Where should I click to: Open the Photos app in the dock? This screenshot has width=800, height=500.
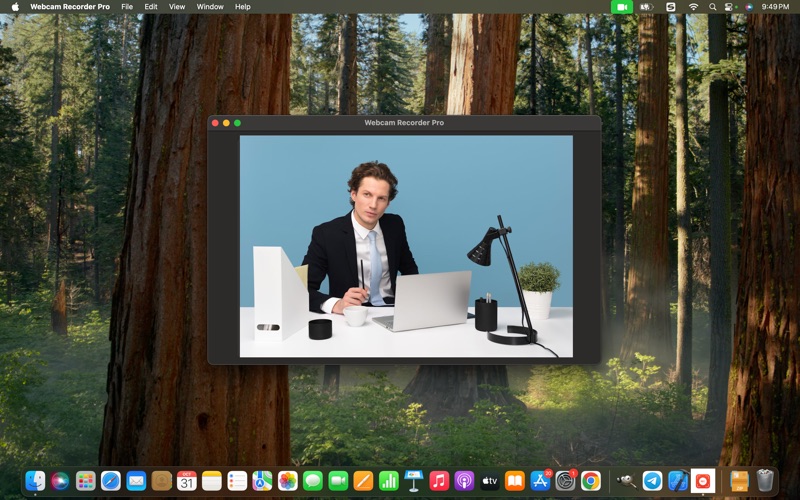(x=288, y=480)
